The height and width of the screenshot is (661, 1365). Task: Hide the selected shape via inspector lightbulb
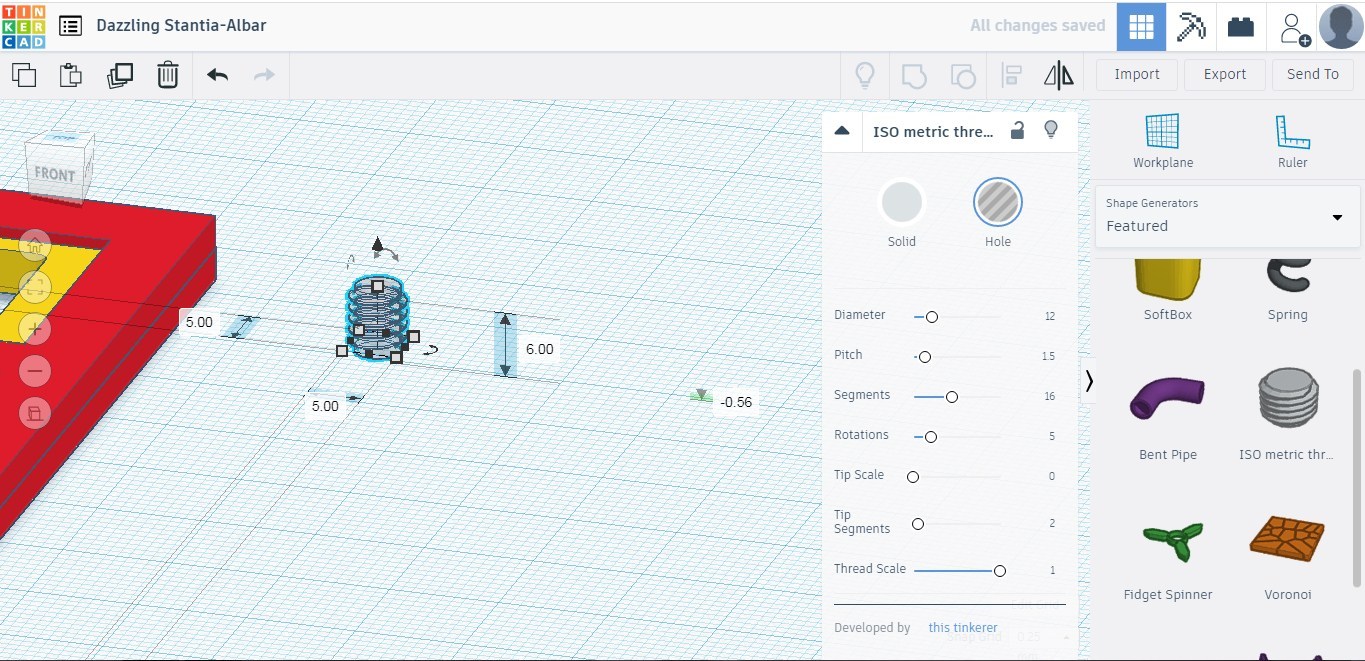(x=1051, y=130)
